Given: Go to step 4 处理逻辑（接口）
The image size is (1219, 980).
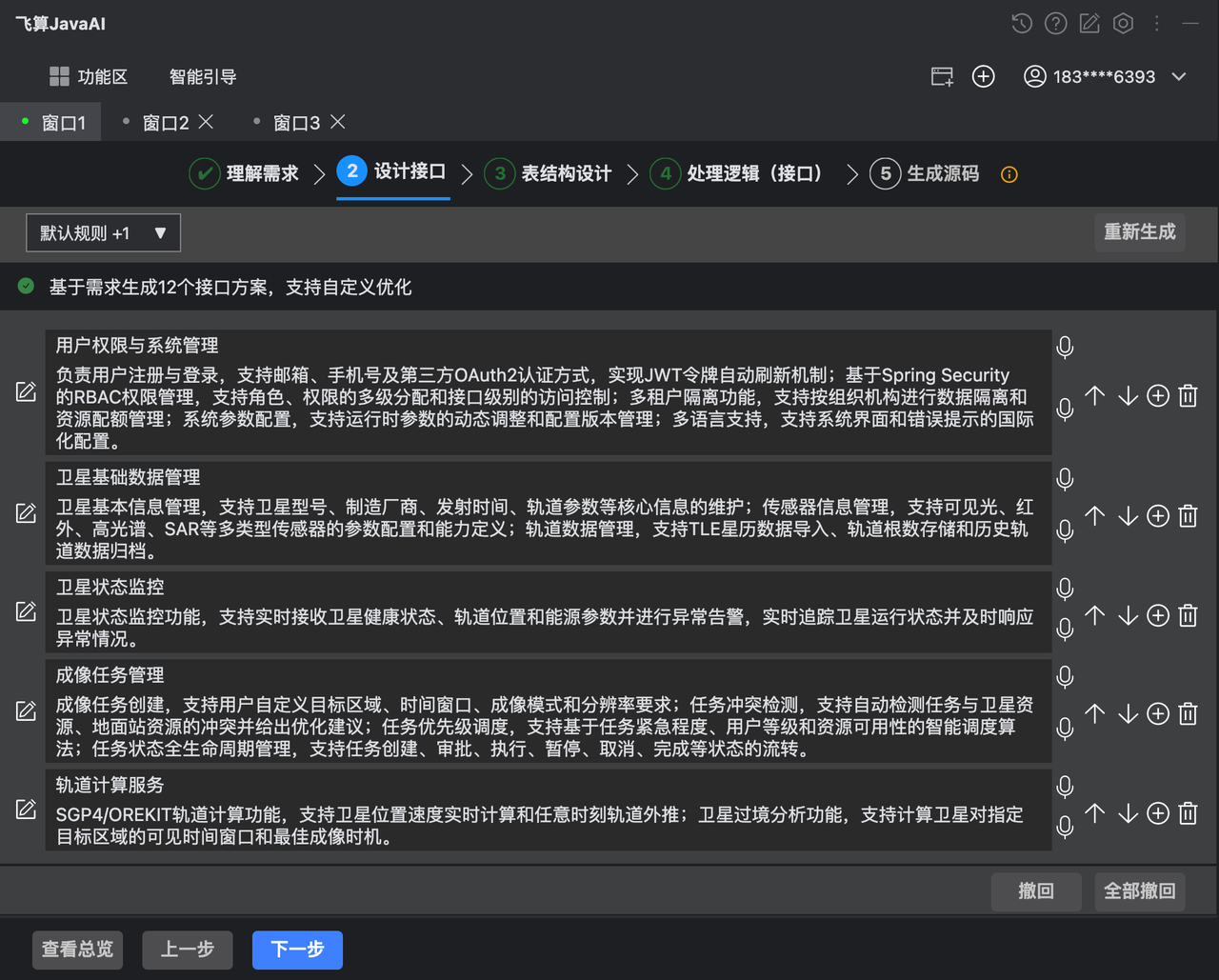Looking at the screenshot, I should click(736, 173).
